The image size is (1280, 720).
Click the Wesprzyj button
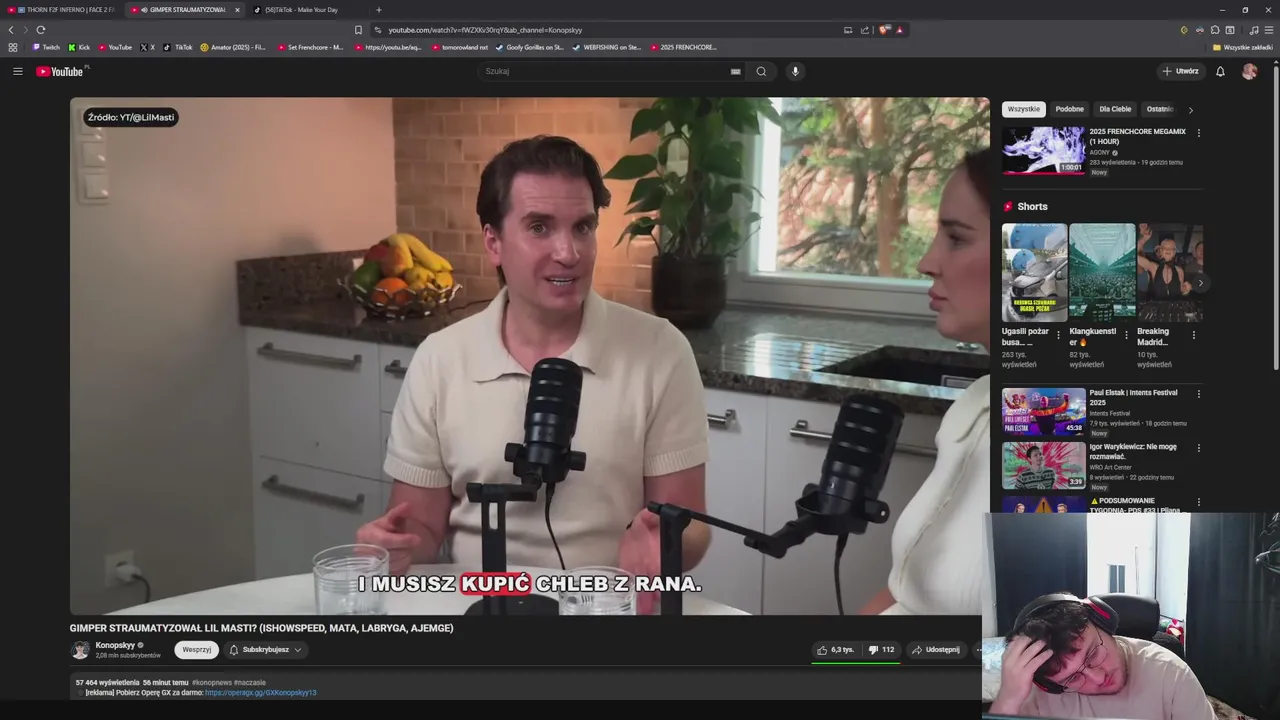[197, 650]
